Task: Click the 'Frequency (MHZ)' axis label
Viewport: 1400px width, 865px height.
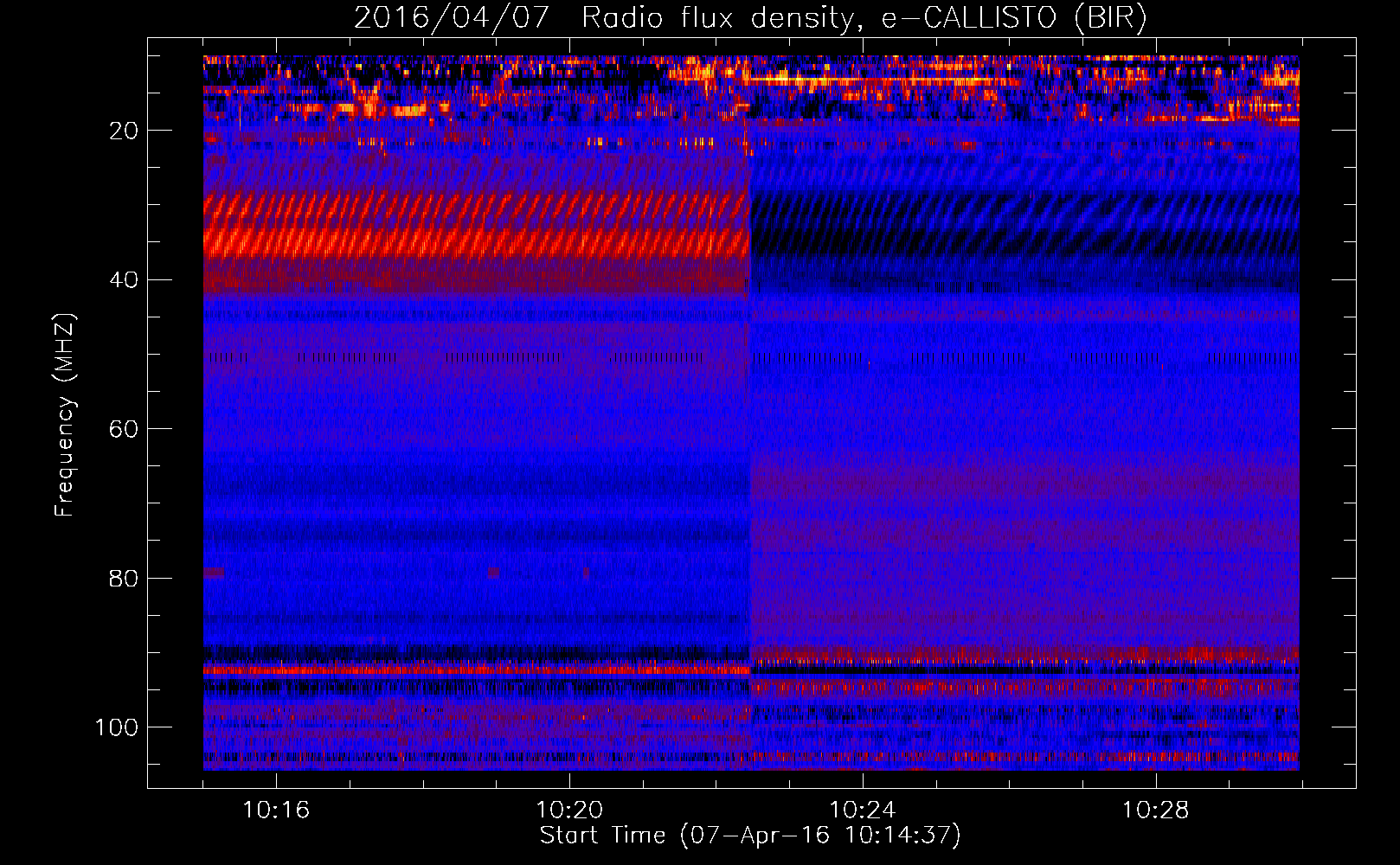Action: point(65,415)
